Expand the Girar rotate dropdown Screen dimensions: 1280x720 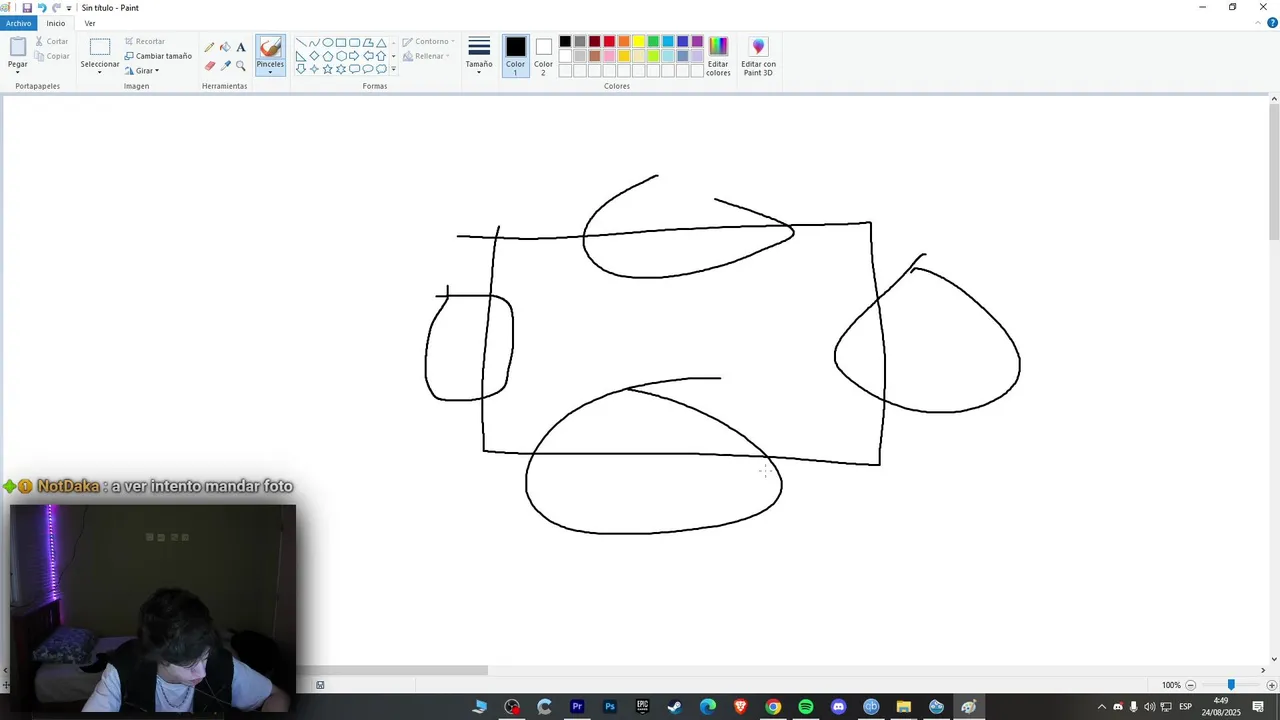tap(157, 71)
